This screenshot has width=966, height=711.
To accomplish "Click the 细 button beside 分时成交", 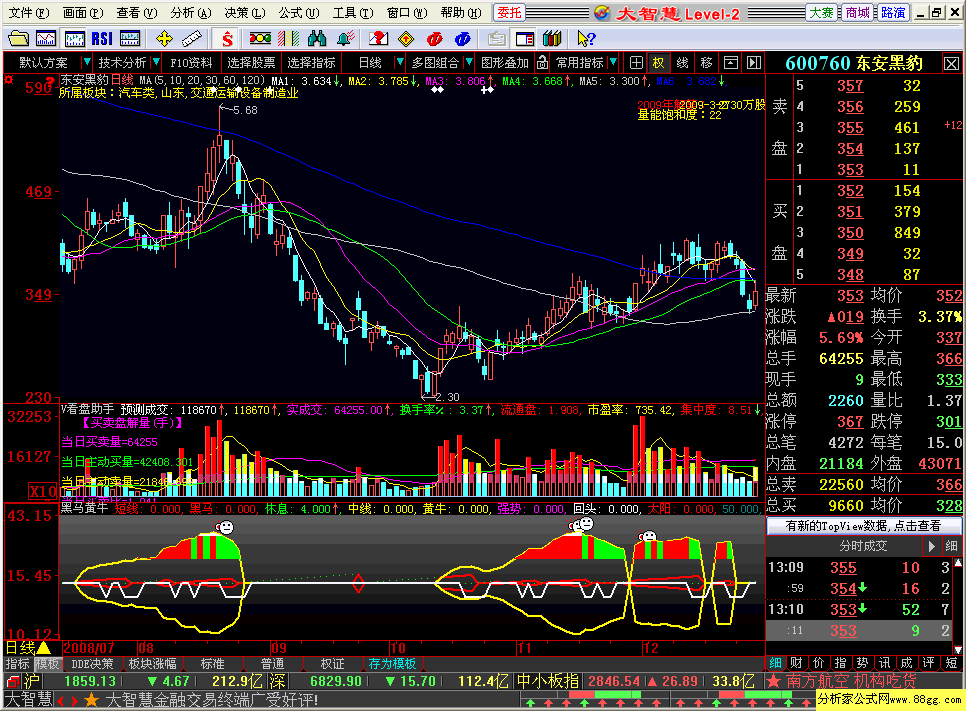I will coord(951,546).
